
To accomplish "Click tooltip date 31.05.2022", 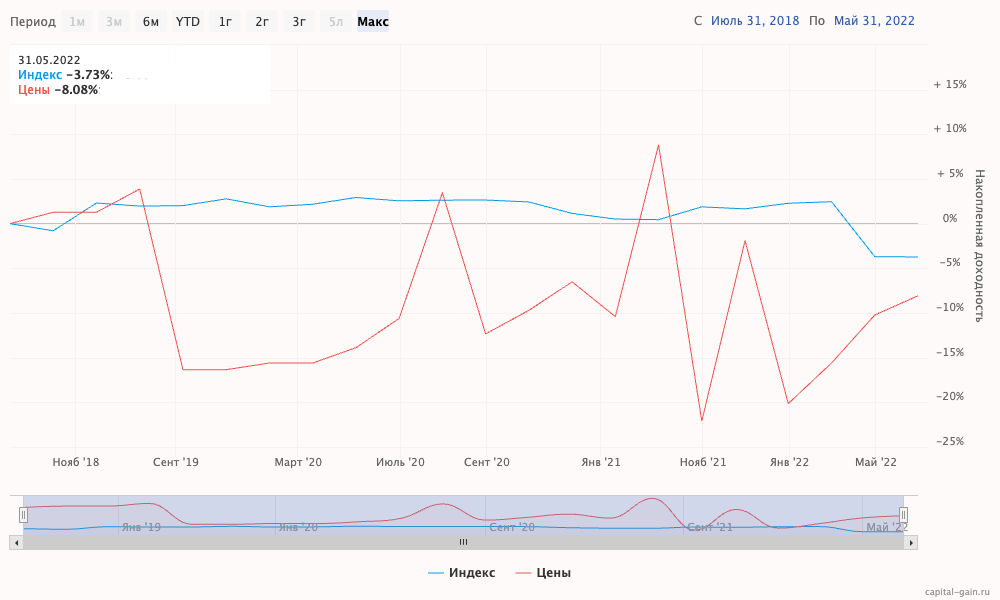I will tap(49, 60).
